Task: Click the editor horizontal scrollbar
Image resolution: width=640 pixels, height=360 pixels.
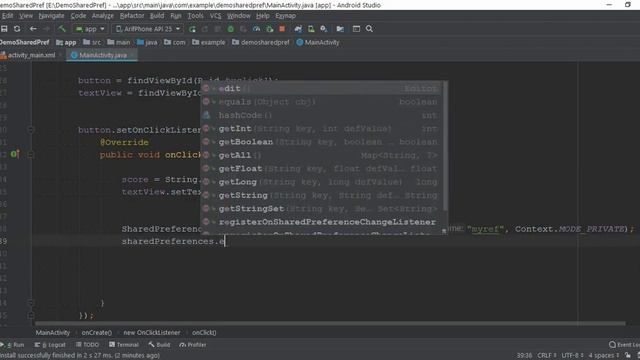Action: (x=330, y=323)
